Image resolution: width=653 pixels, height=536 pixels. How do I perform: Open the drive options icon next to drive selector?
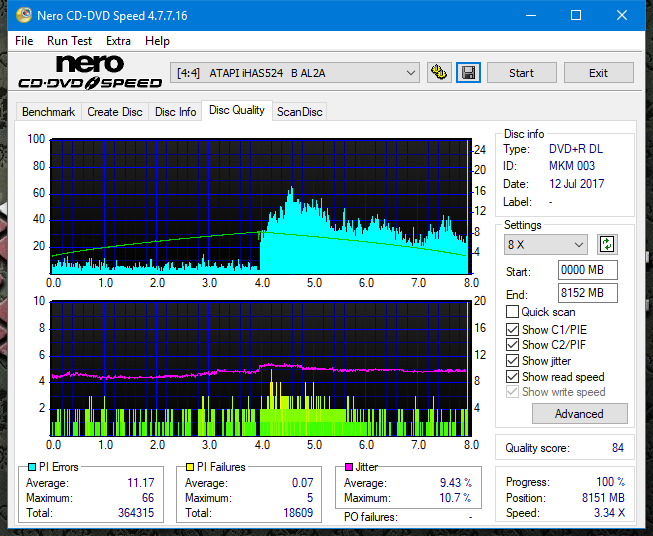439,73
